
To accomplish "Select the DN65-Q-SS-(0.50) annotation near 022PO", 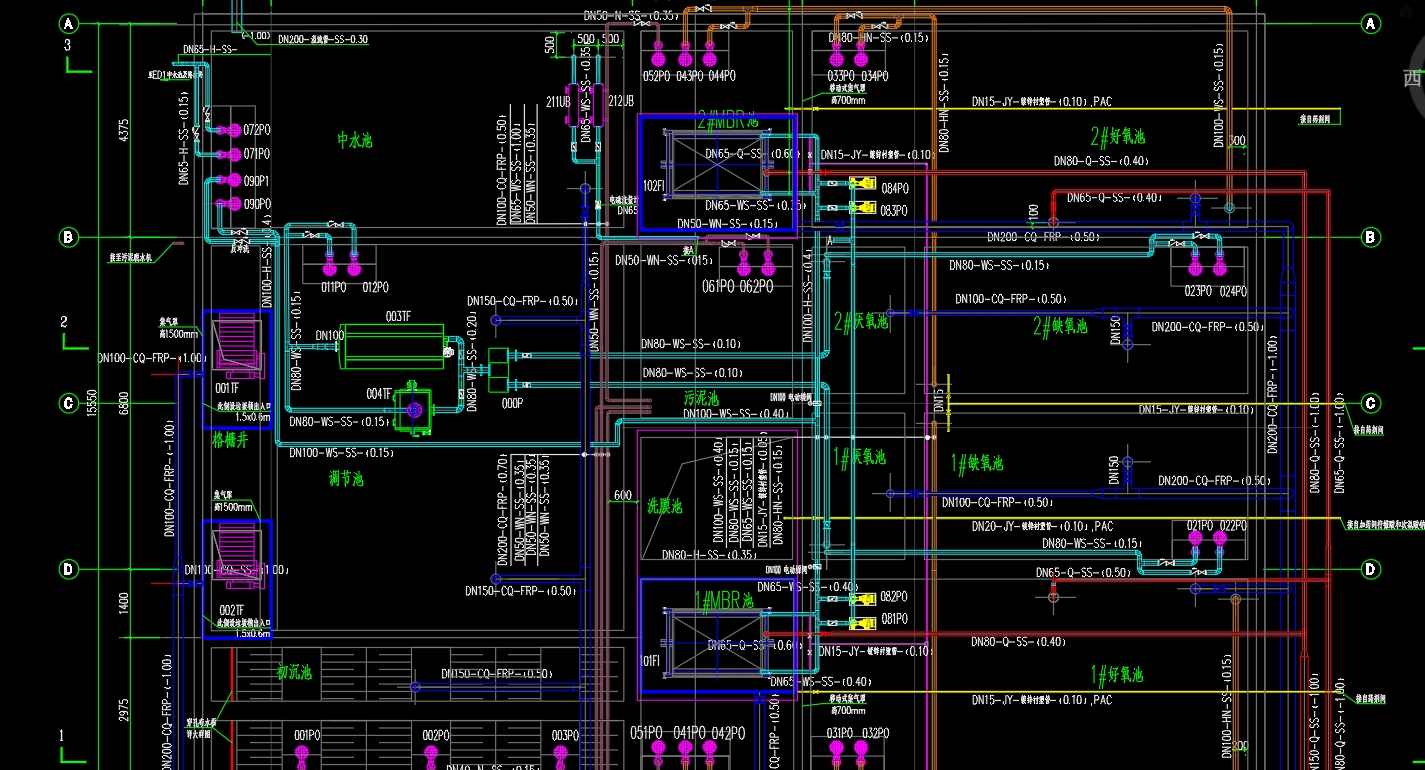I will (x=1083, y=573).
